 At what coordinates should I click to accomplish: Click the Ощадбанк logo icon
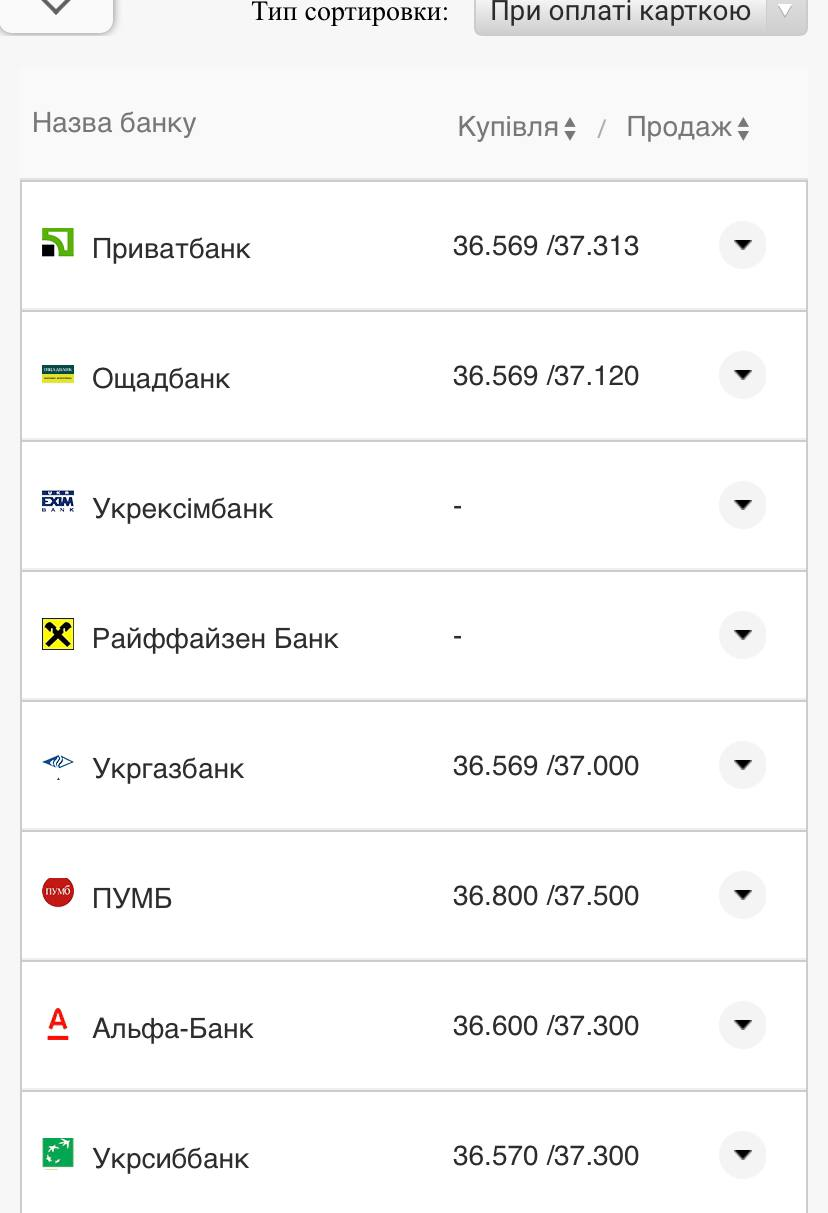click(x=58, y=374)
